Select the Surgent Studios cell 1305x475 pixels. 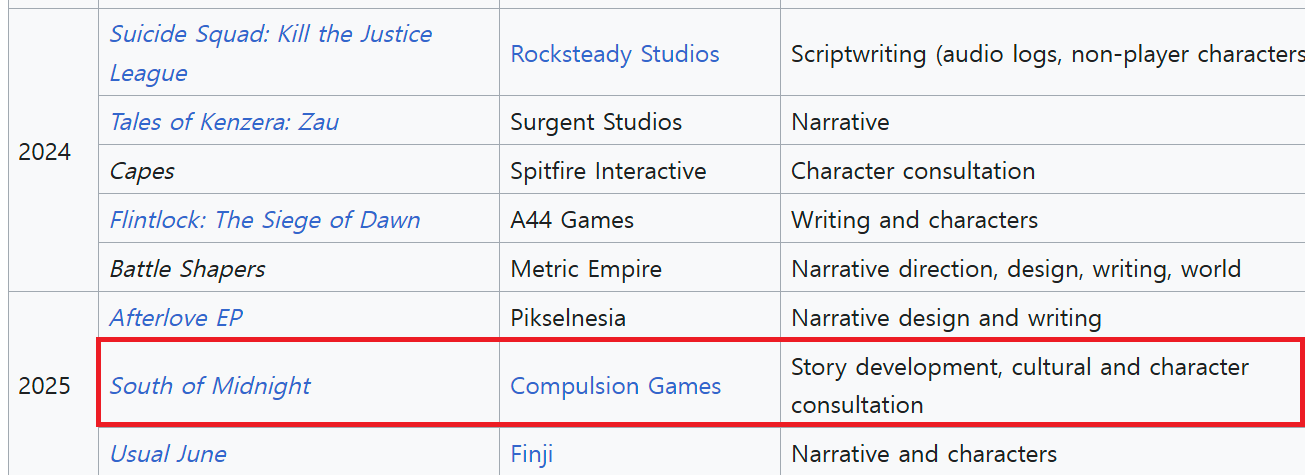point(640,122)
